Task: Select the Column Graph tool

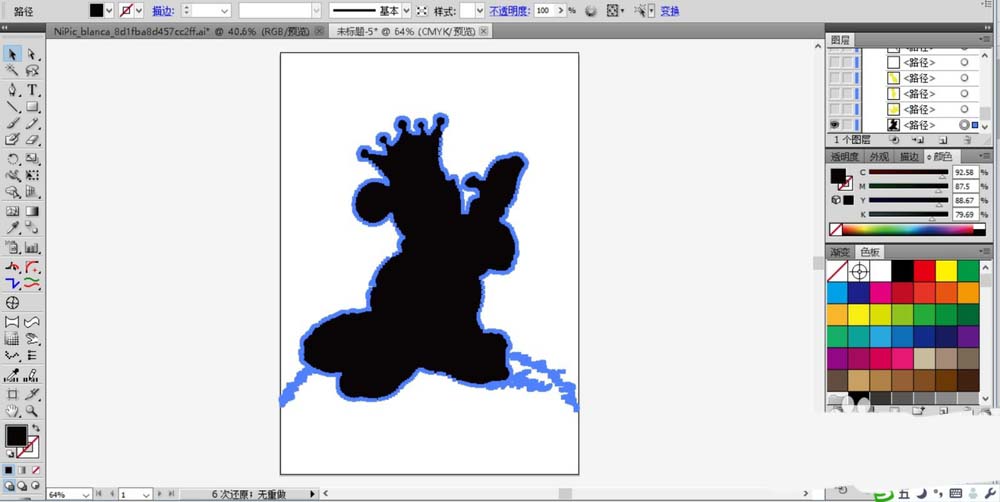Action: (32, 247)
